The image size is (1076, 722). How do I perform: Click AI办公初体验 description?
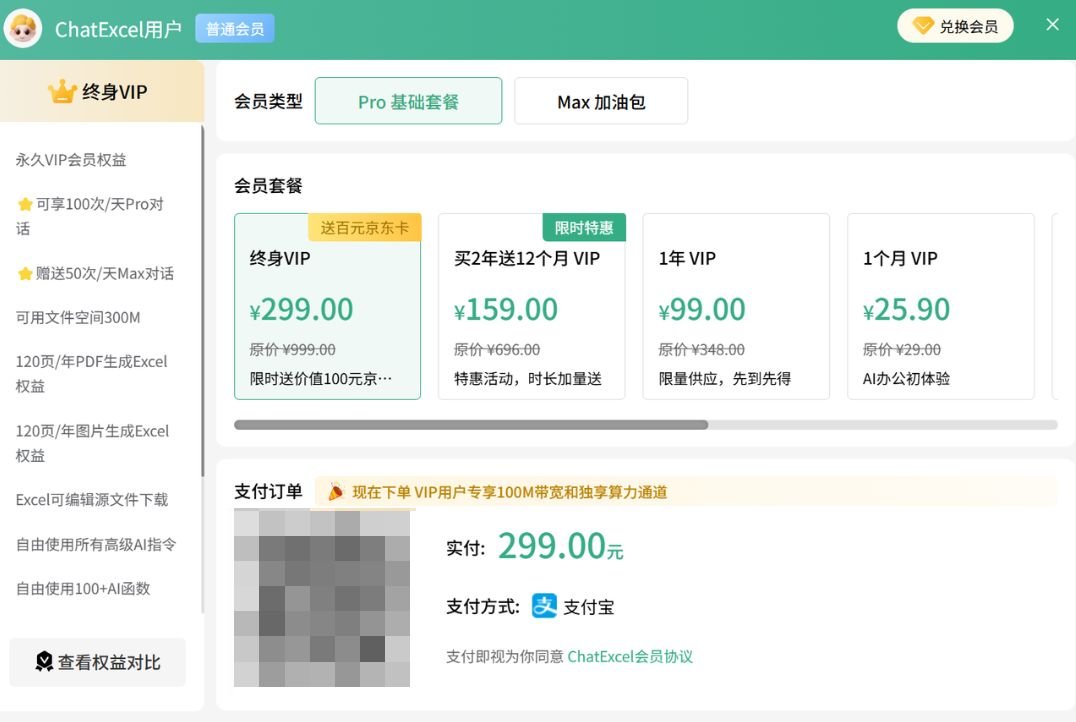click(906, 378)
